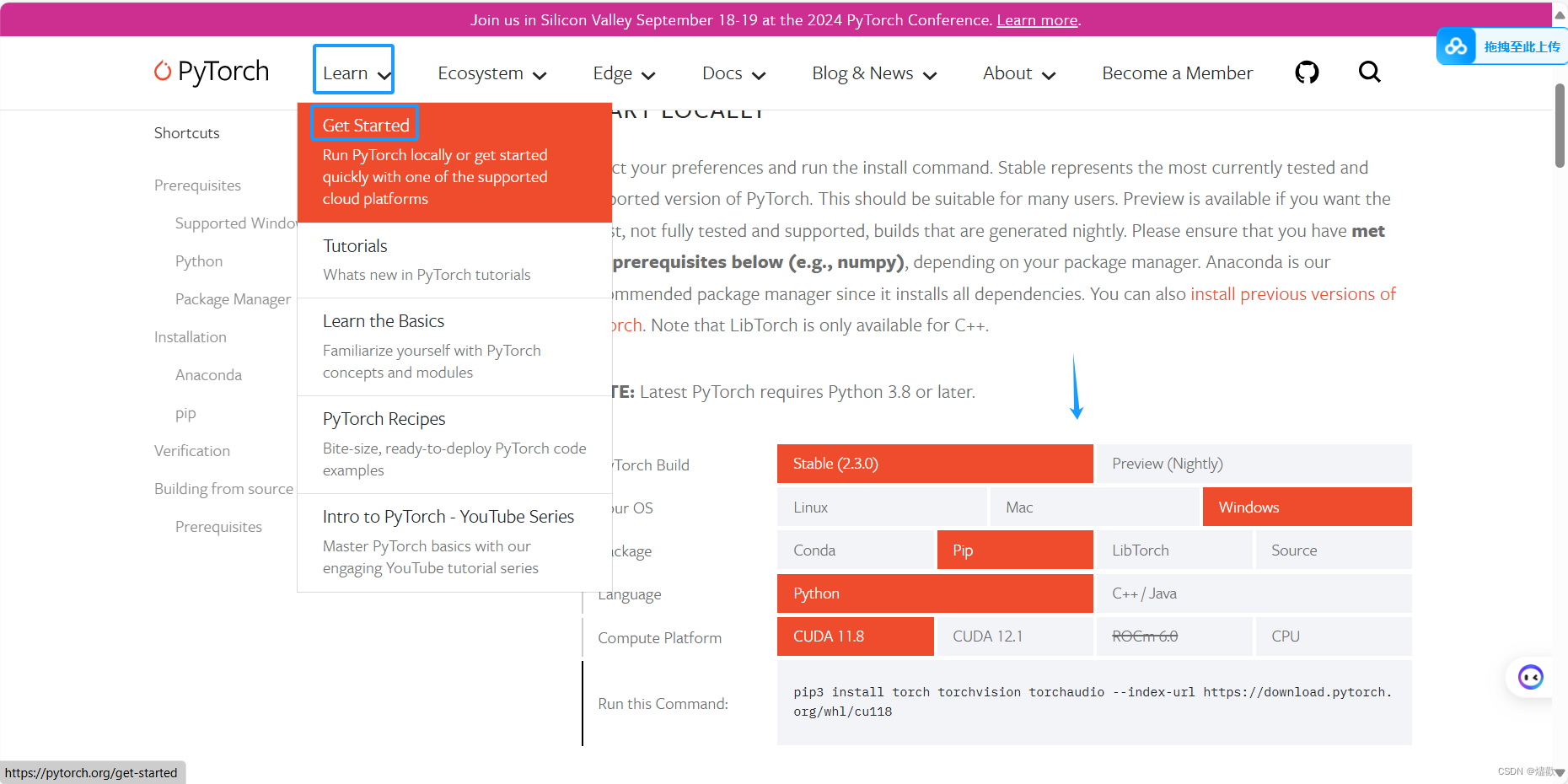Image resolution: width=1568 pixels, height=784 pixels.
Task: Expand the Docs dropdown
Action: click(x=733, y=73)
